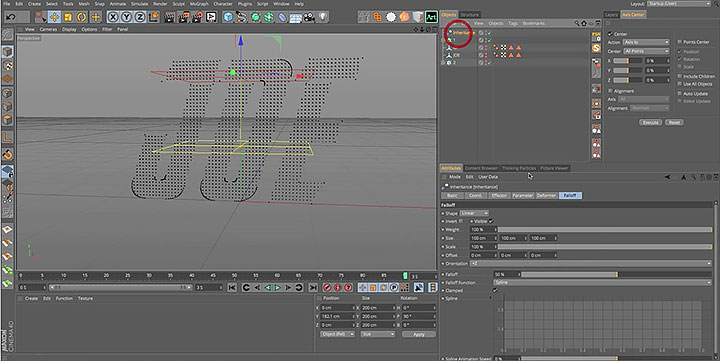Open the Falloff Function Spline dropdown
Screen dimensions: 720x361
[x=603, y=282]
